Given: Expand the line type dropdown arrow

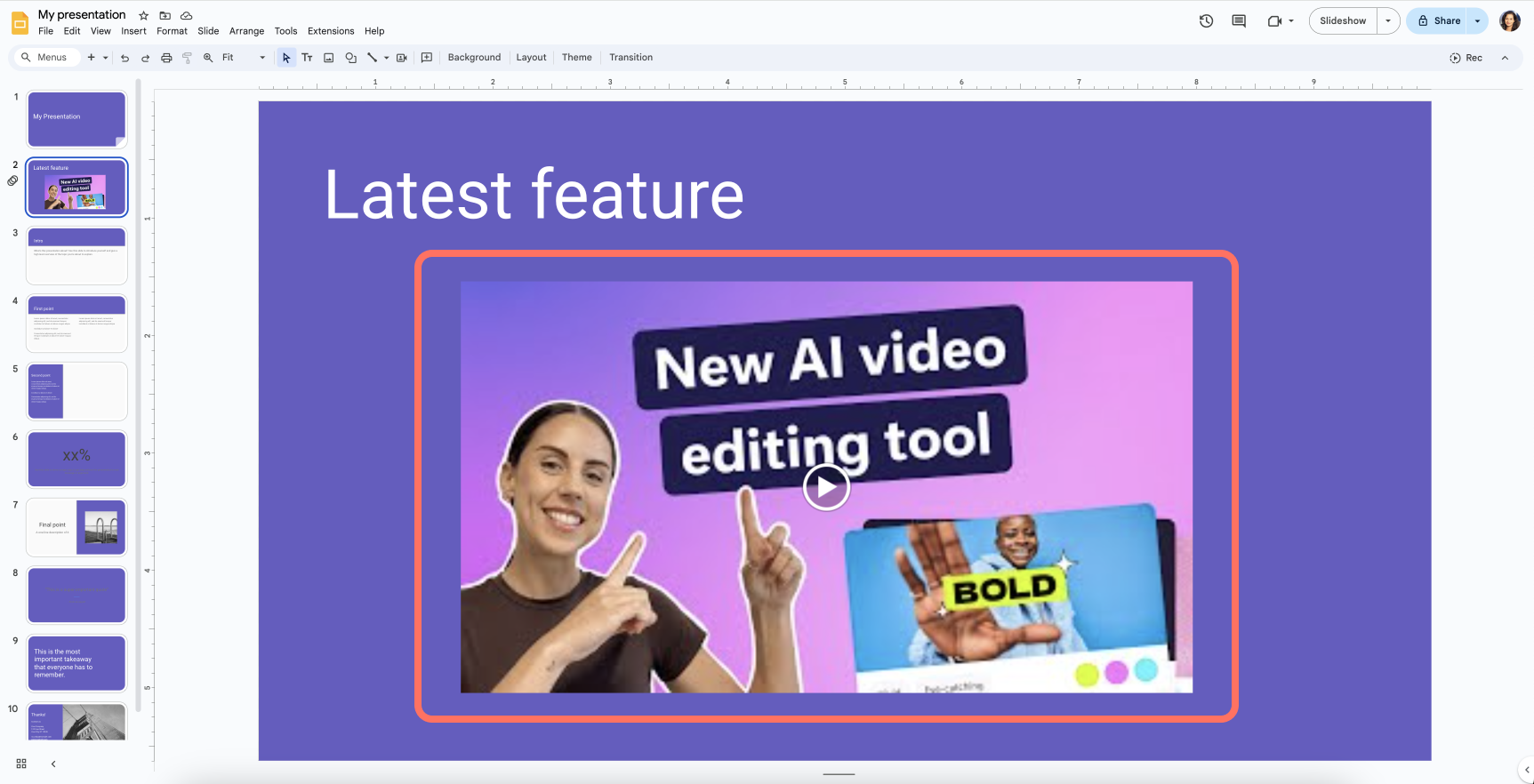Looking at the screenshot, I should pos(386,58).
